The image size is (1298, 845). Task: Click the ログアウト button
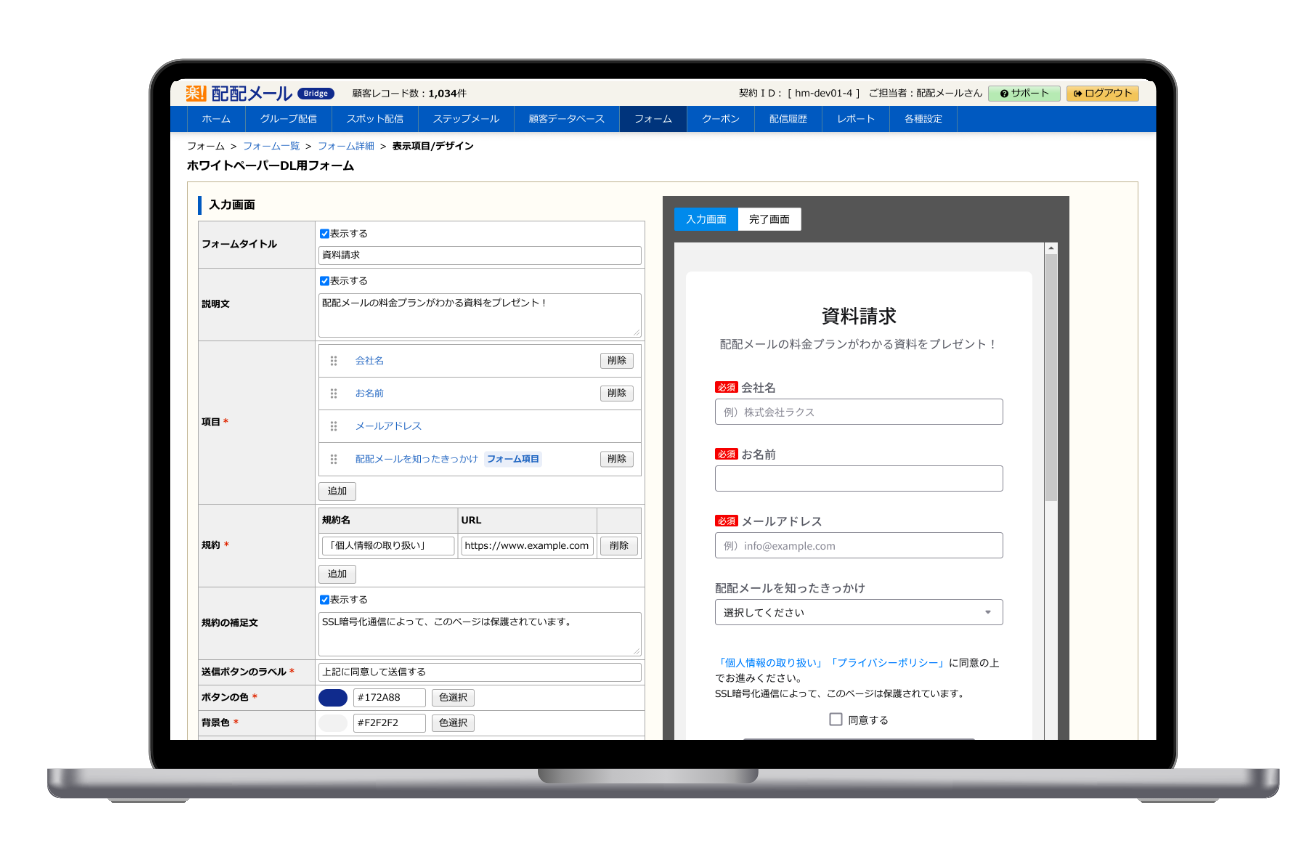coord(1102,93)
